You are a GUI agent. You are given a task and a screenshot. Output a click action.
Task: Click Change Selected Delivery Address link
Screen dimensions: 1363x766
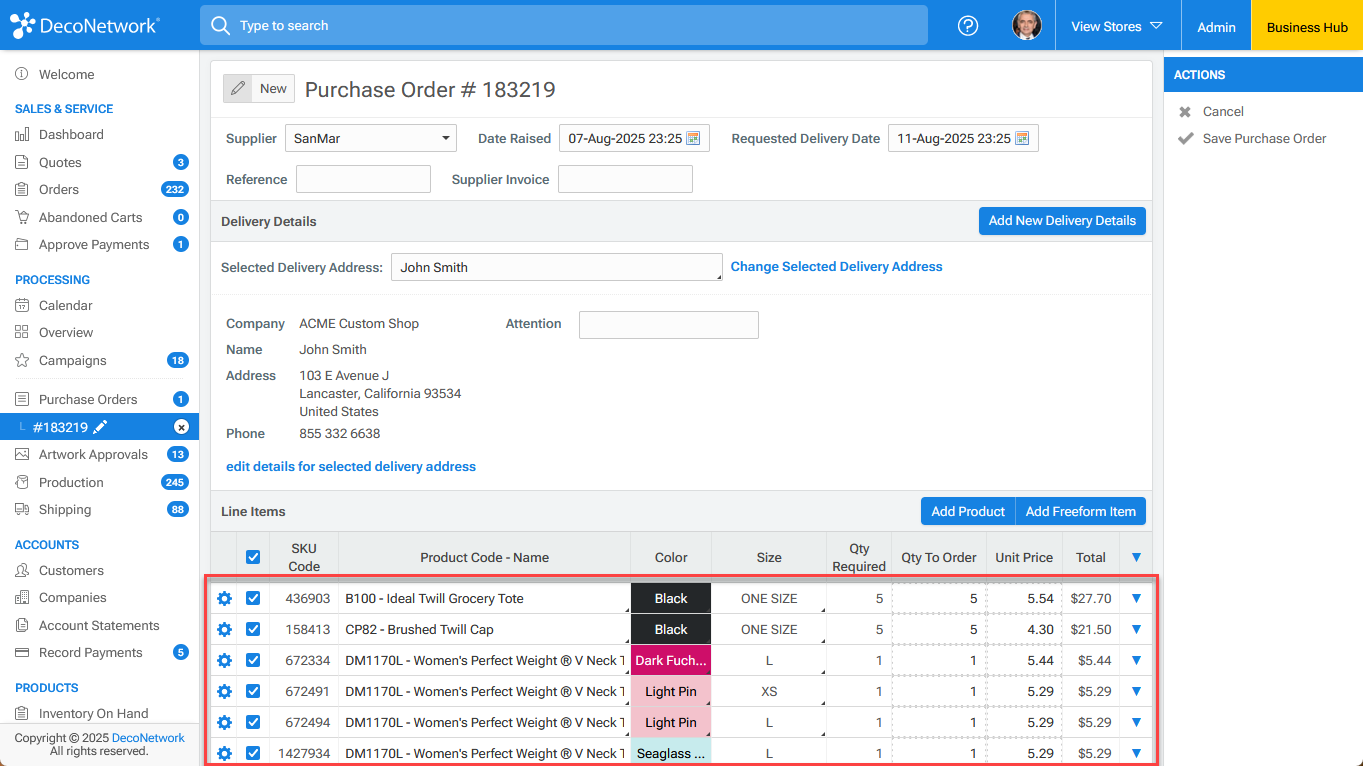836,267
